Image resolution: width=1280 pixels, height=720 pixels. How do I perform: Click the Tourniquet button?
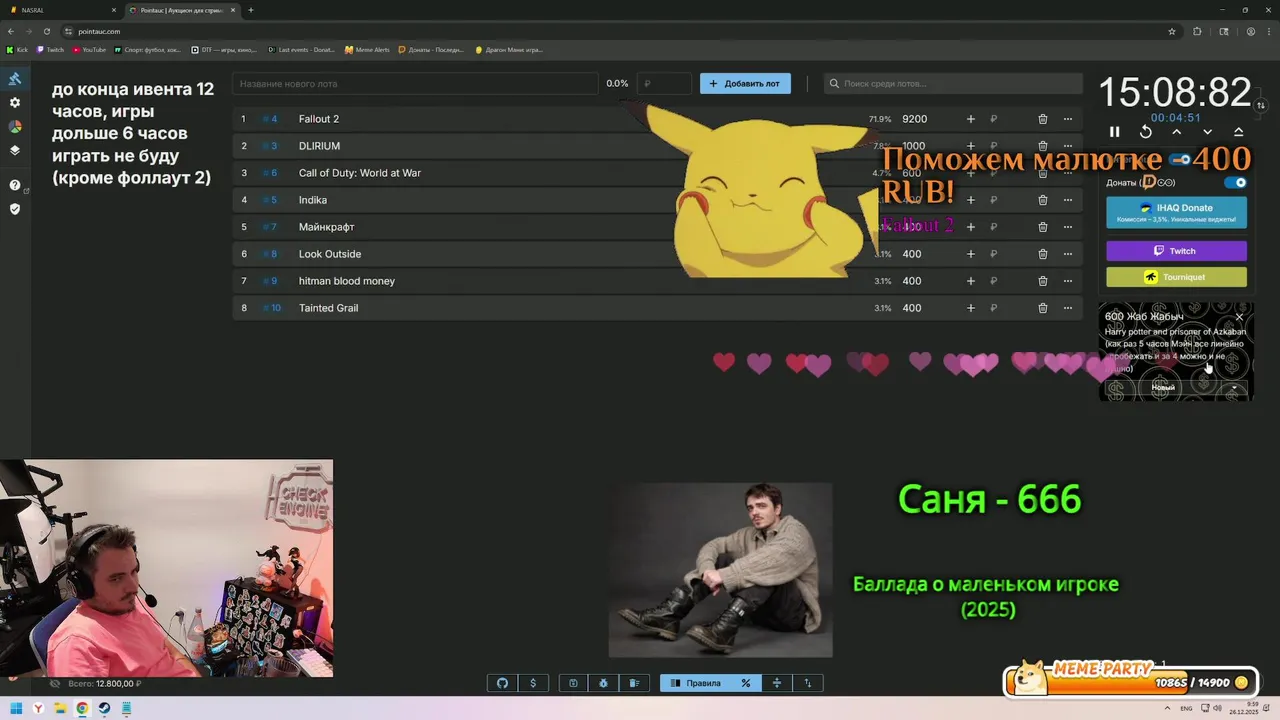1176,277
